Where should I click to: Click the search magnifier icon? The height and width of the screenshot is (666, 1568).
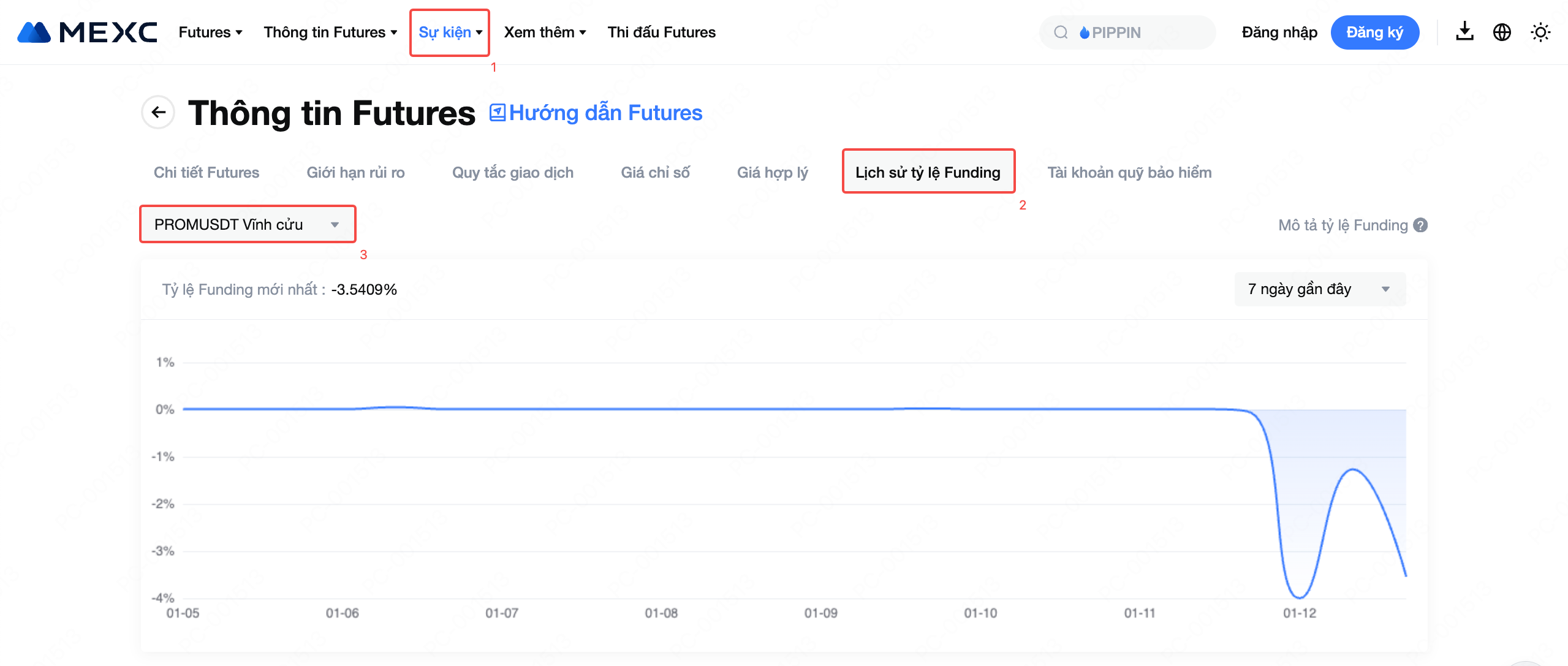click(x=1061, y=32)
